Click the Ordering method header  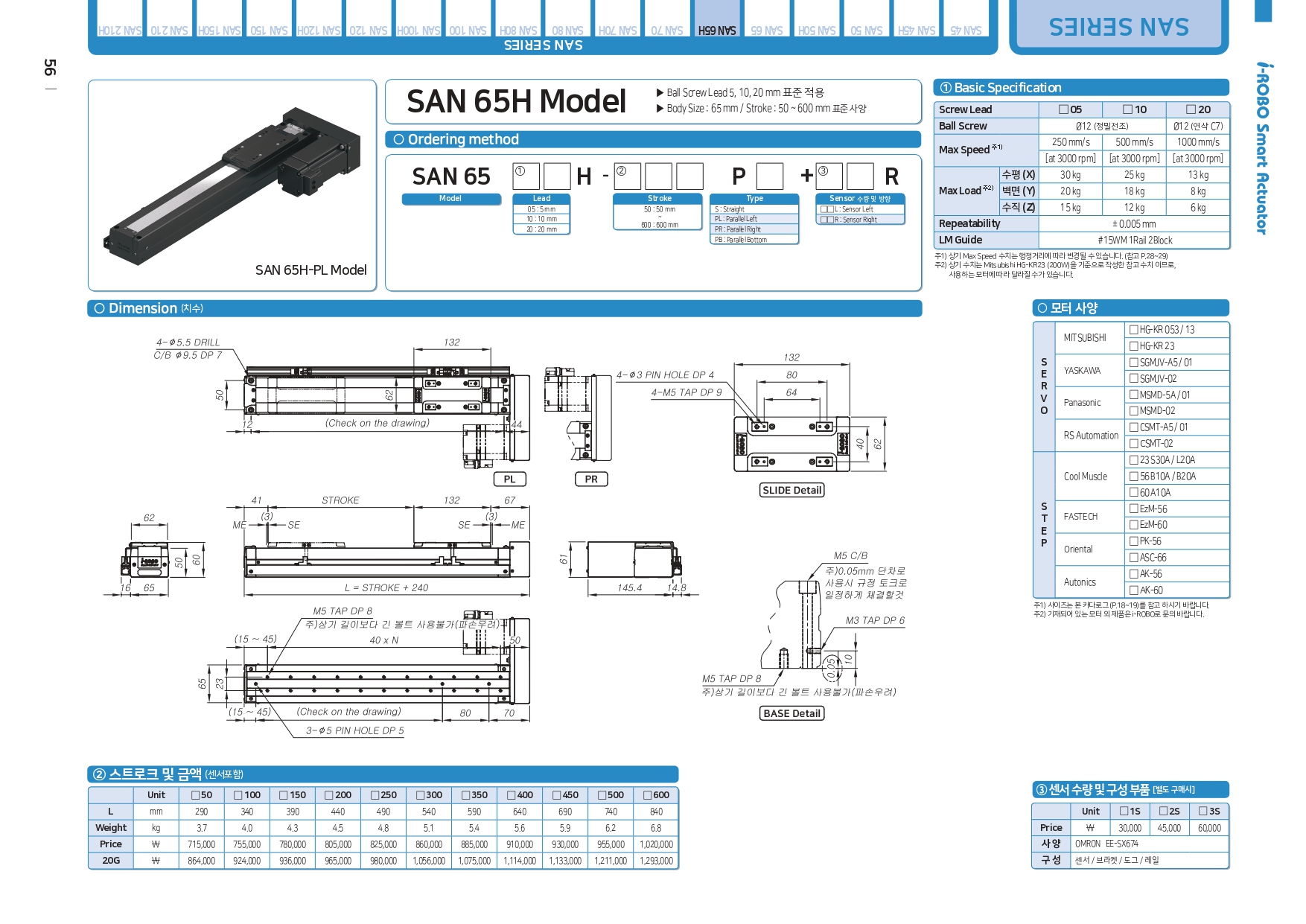(x=653, y=139)
